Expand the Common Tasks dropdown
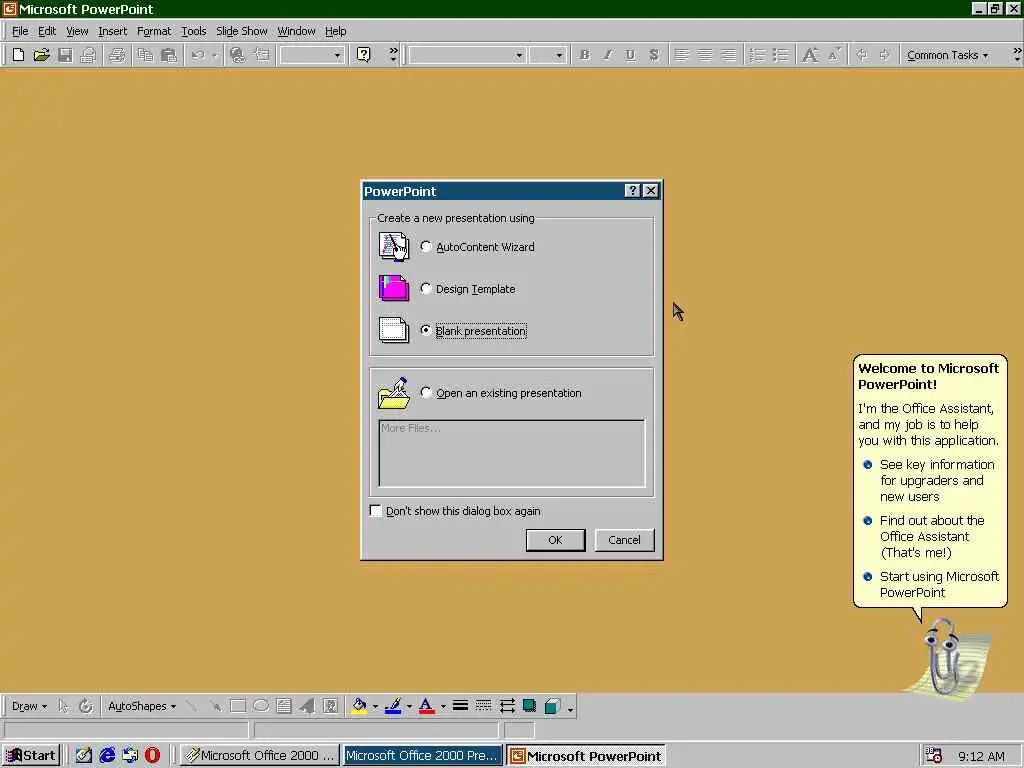1024x768 pixels. tap(947, 56)
